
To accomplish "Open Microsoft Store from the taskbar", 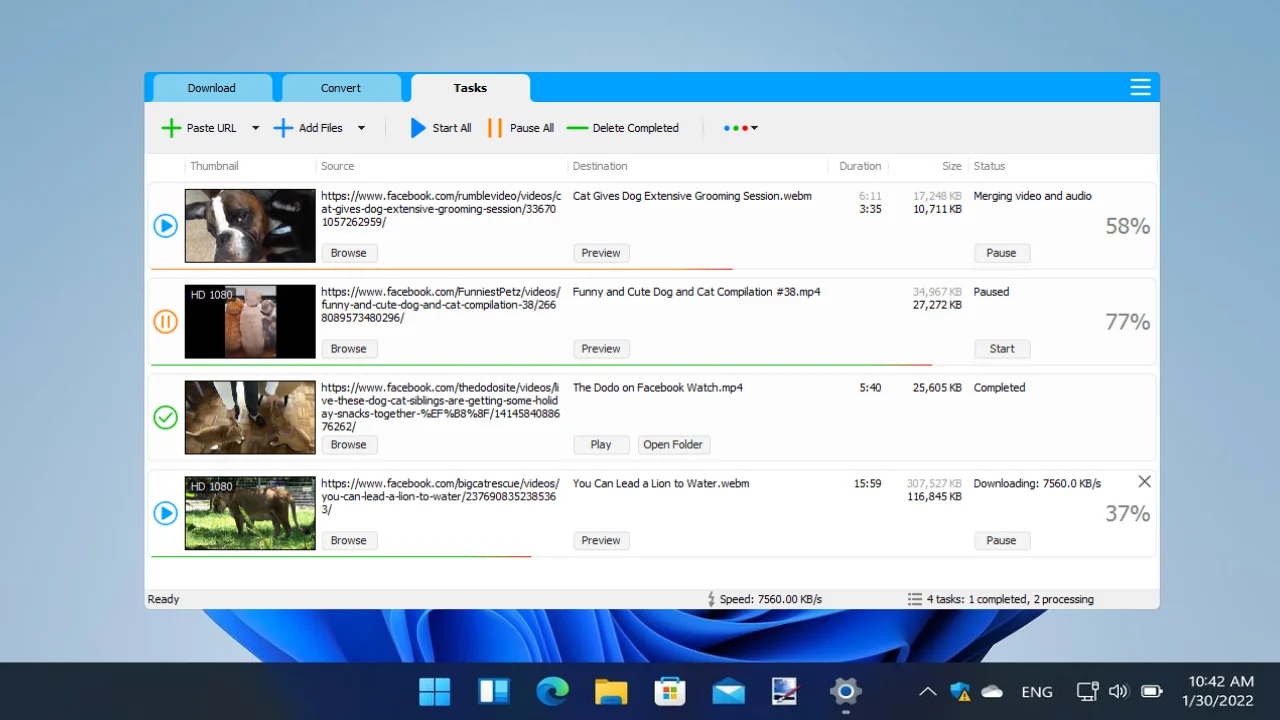I will click(x=669, y=691).
